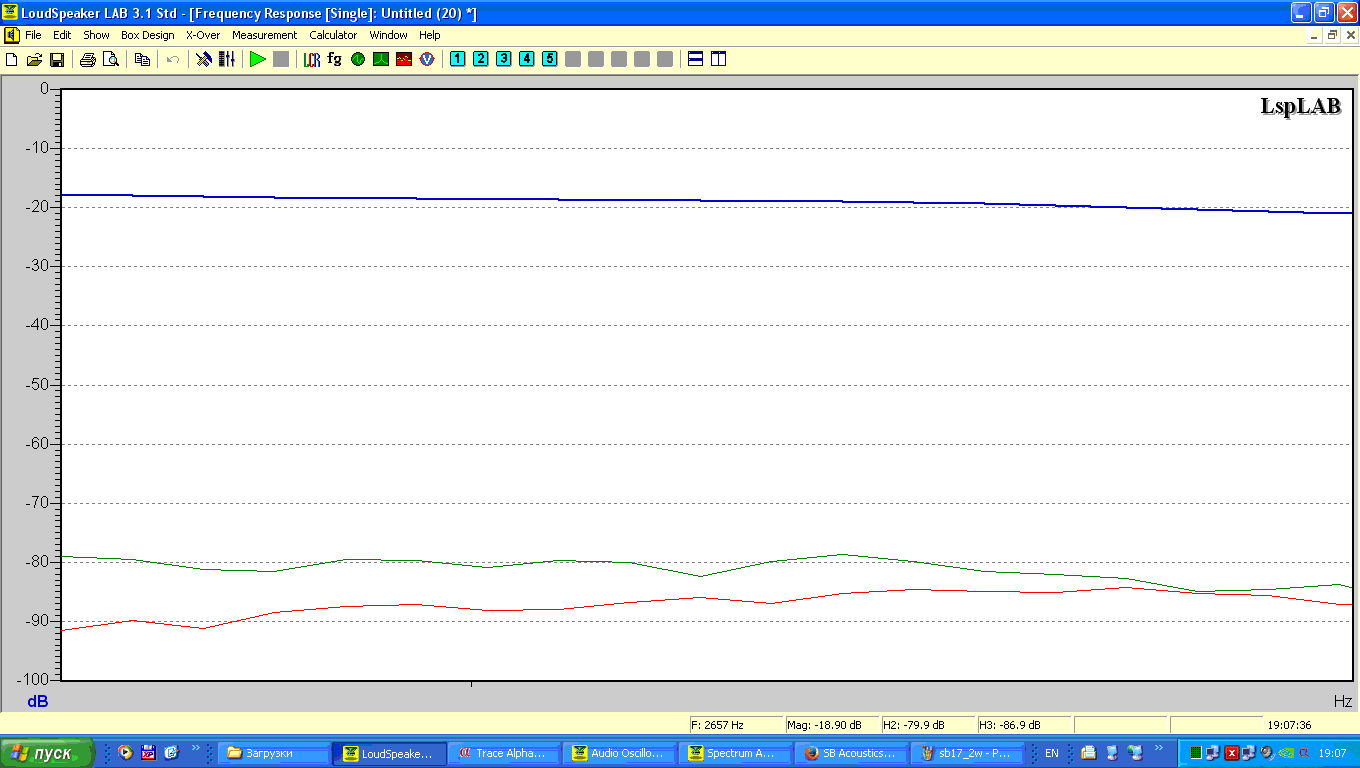Open the voltmeter V icon
This screenshot has width=1360, height=768.
pos(427,60)
